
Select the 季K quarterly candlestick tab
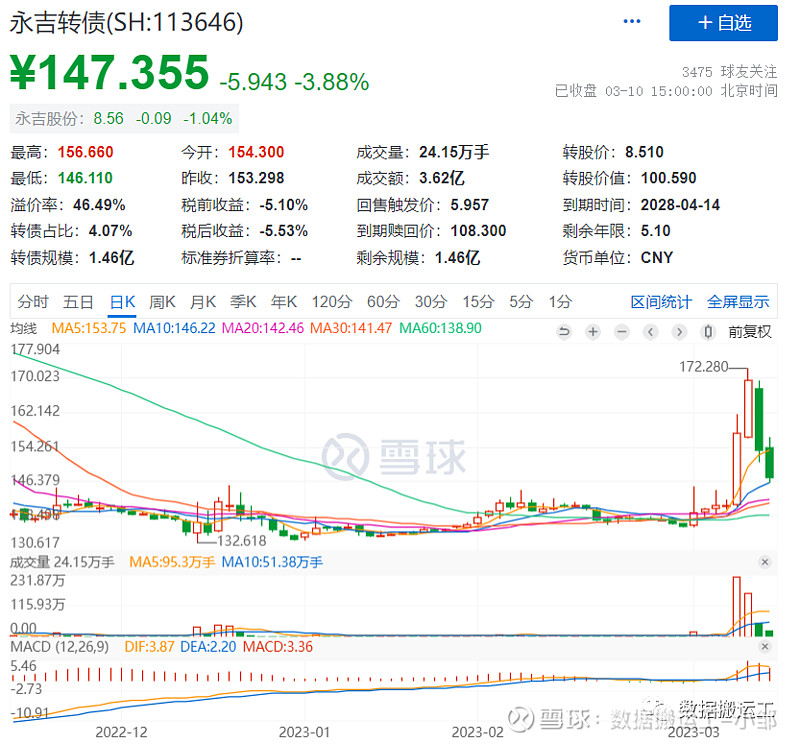243,302
